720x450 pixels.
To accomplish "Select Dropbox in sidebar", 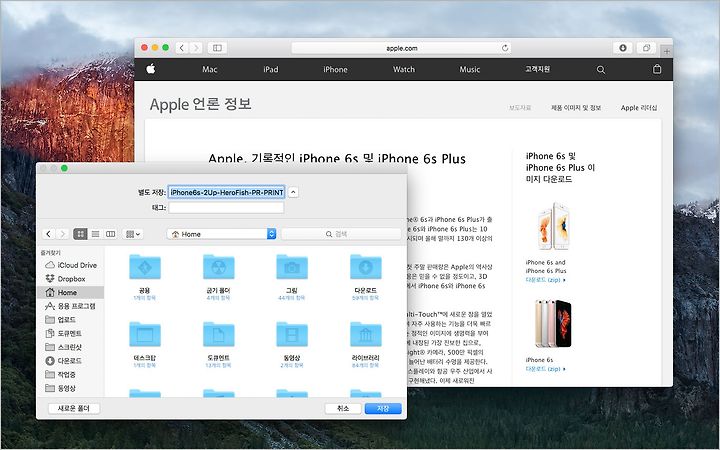I will click(x=71, y=279).
